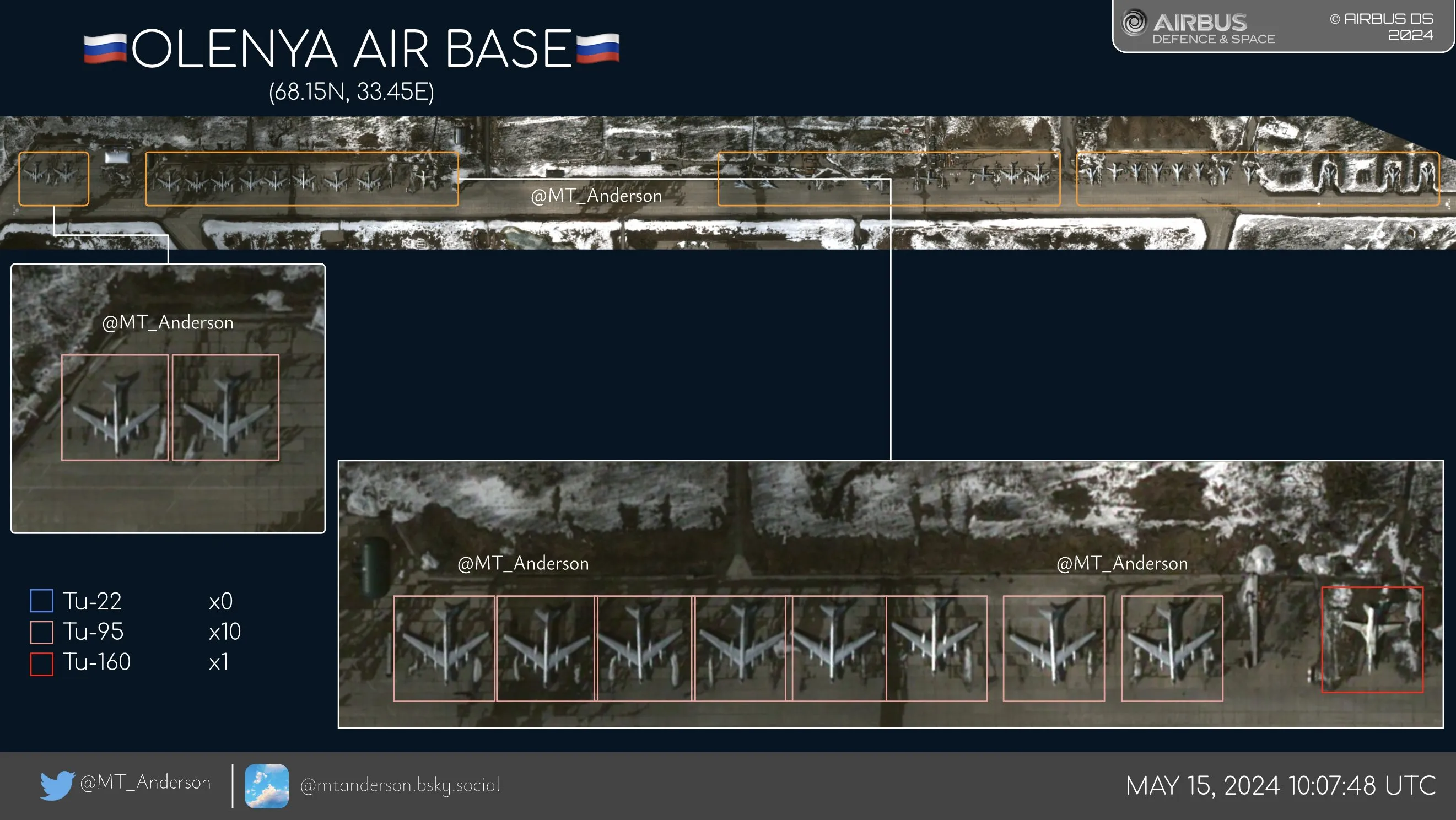Screen dimensions: 1456x820
Task: Click the @mtanderson.bsky.social handle
Action: click(400, 785)
